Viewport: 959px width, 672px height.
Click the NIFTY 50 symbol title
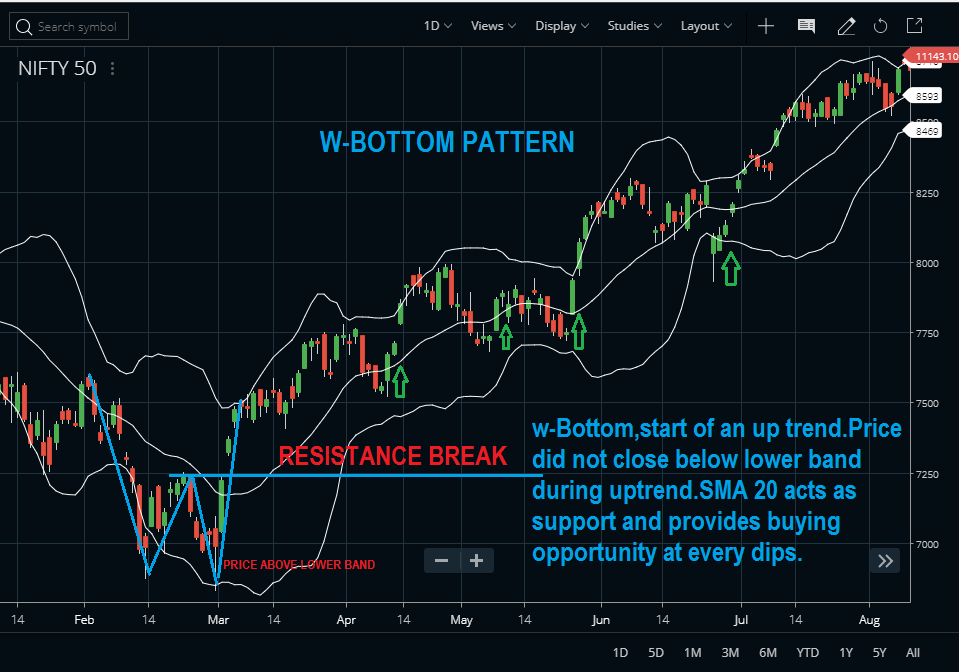[x=57, y=68]
